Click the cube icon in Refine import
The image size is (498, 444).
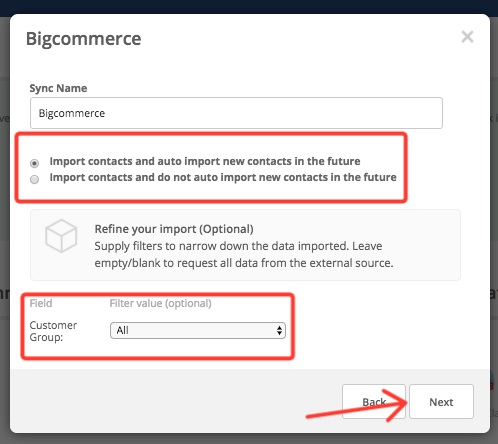[61, 236]
